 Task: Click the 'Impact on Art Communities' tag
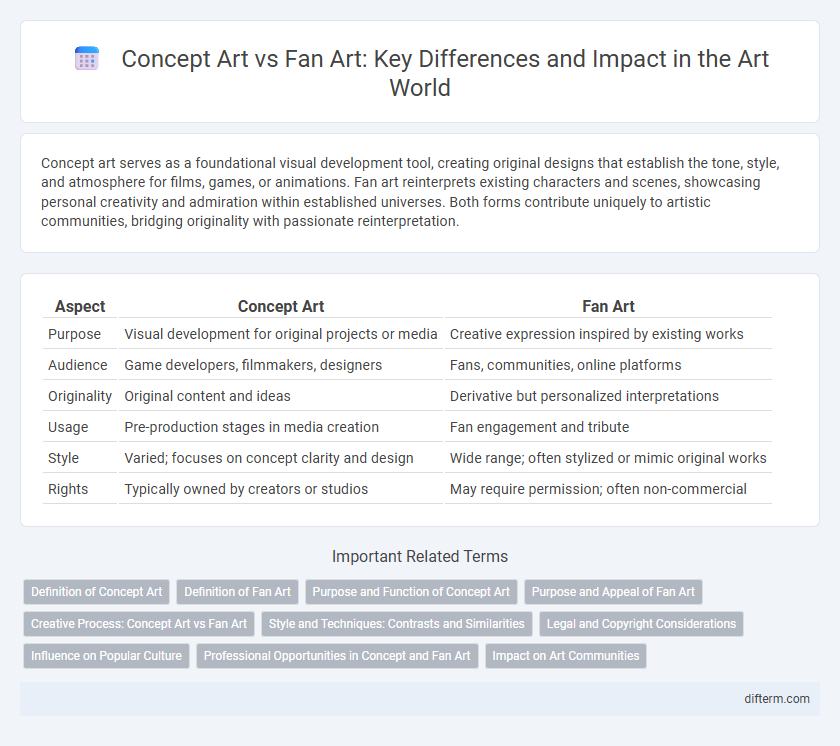pos(566,655)
